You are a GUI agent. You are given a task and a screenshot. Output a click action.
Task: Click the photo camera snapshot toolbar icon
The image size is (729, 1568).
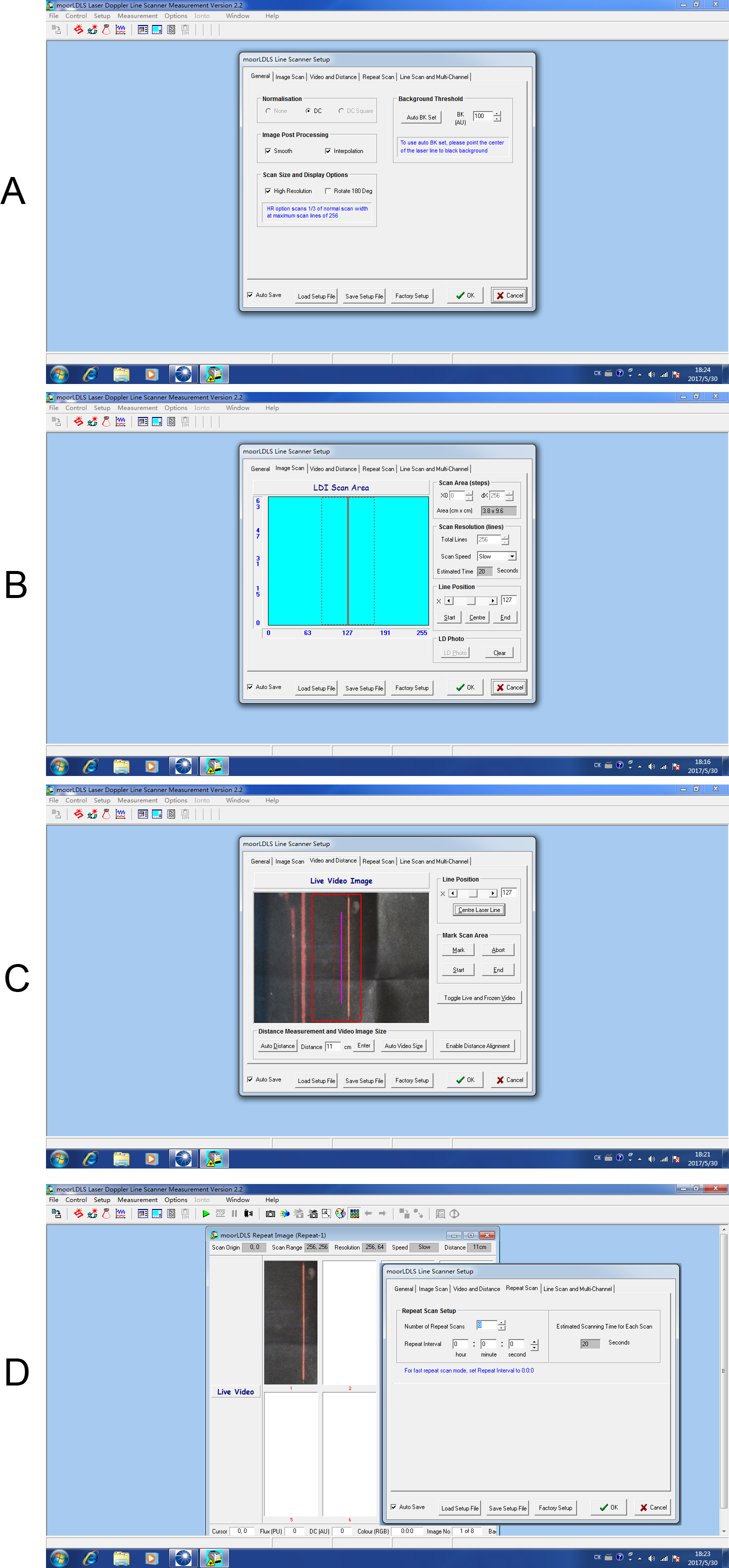point(270,1213)
